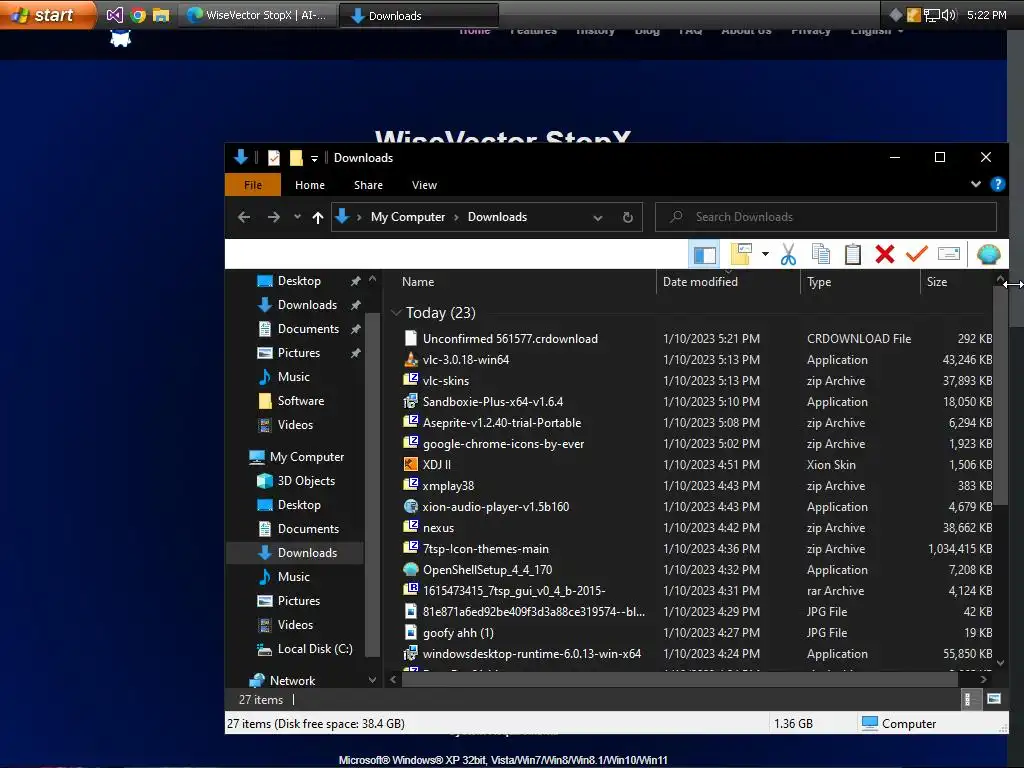Screen dimensions: 1024x768
Task: Click the red X Delete icon
Action: tap(884, 254)
